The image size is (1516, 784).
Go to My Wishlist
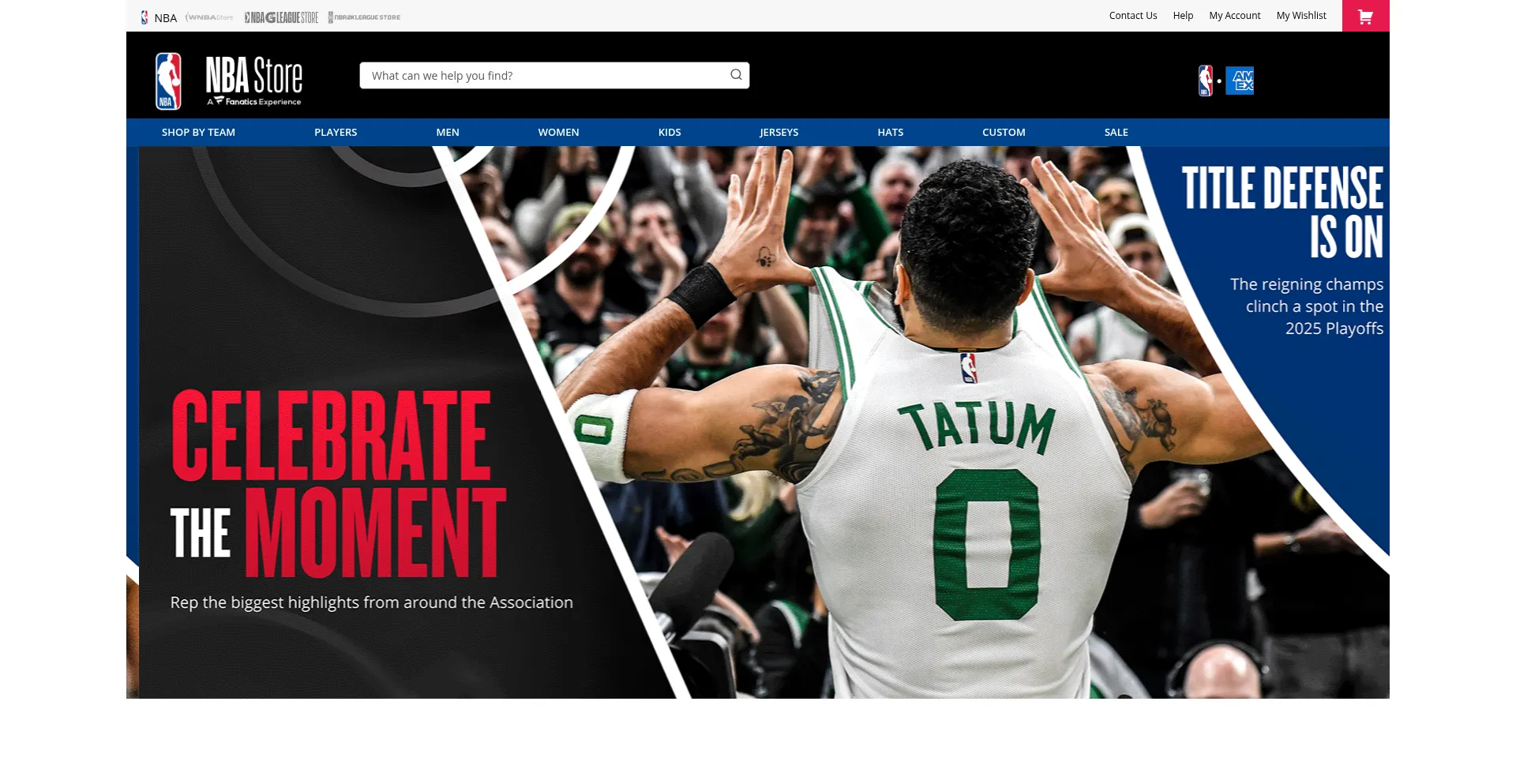pos(1301,16)
